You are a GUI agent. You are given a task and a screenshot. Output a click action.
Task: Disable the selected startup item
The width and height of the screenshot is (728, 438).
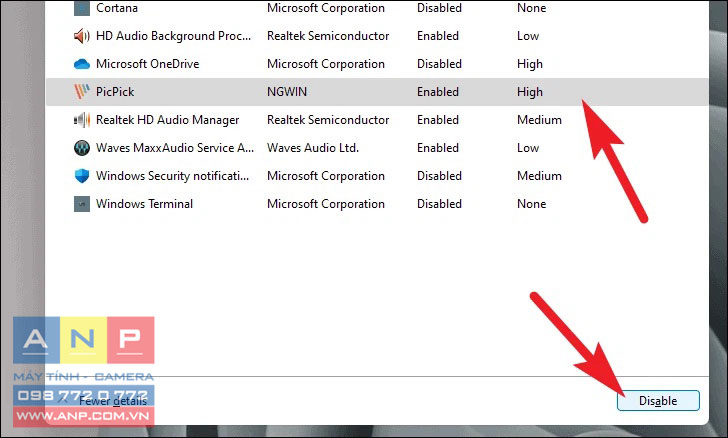click(658, 400)
